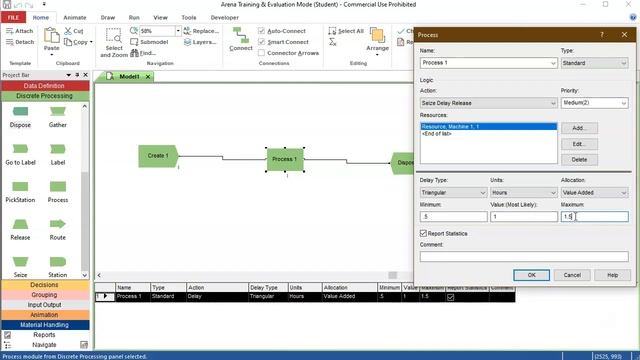640x360 pixels.
Task: Pin the Project Bar panel
Action: click(x=77, y=75)
